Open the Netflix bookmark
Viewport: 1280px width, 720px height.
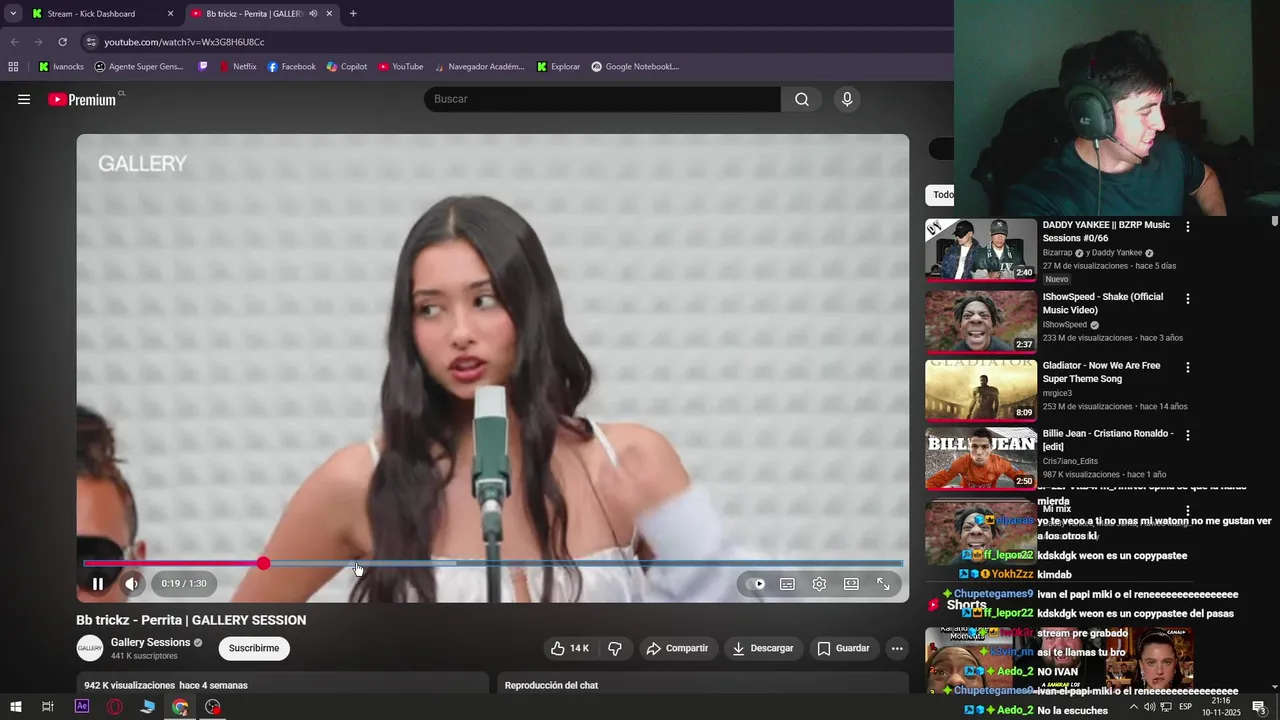click(237, 67)
